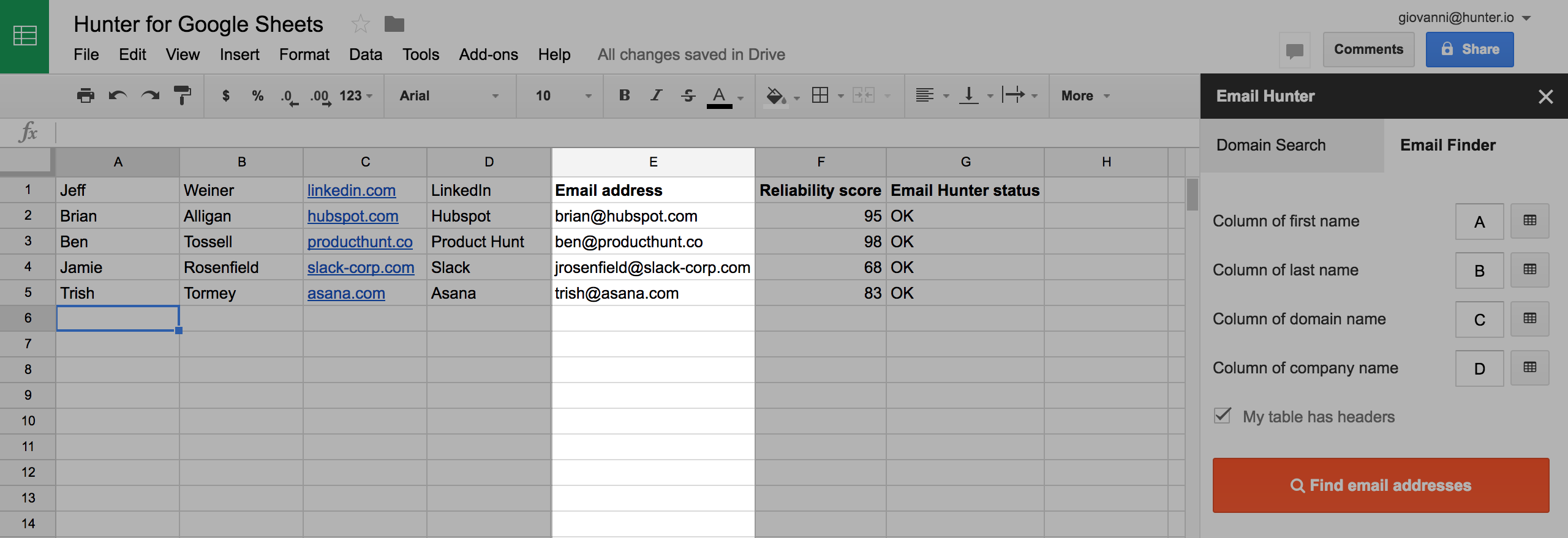
Task: Click company name column input D
Action: pyautogui.click(x=1479, y=368)
